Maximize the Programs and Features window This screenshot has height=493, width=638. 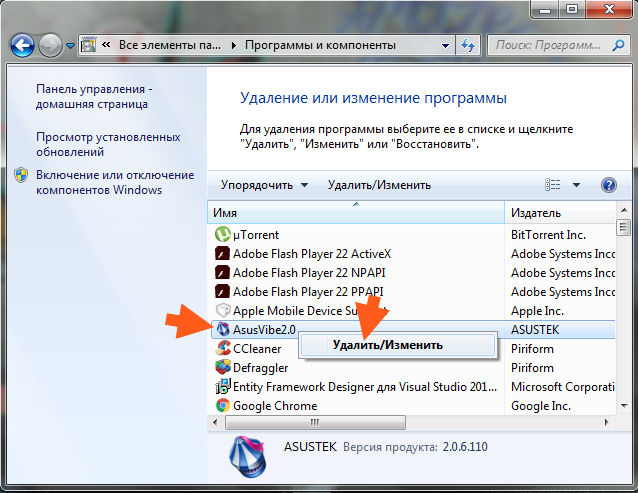pyautogui.click(x=572, y=9)
